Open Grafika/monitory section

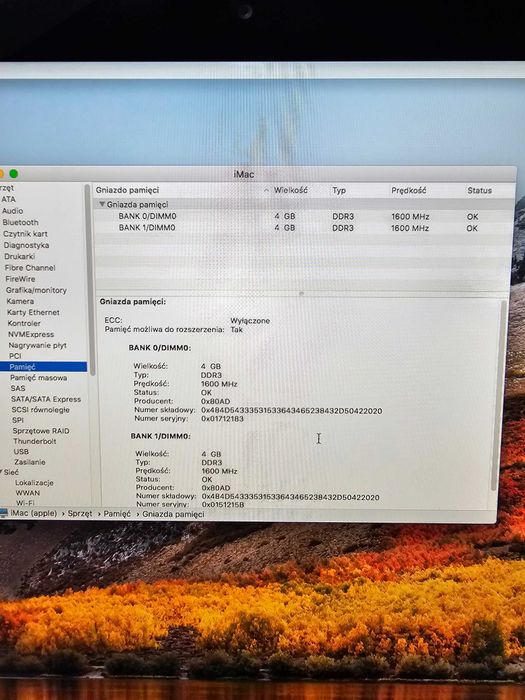(x=36, y=290)
